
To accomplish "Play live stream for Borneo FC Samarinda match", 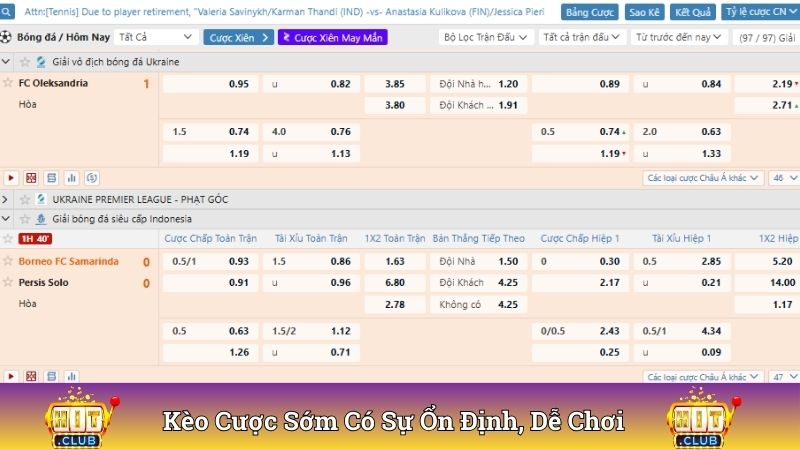I will point(11,377).
